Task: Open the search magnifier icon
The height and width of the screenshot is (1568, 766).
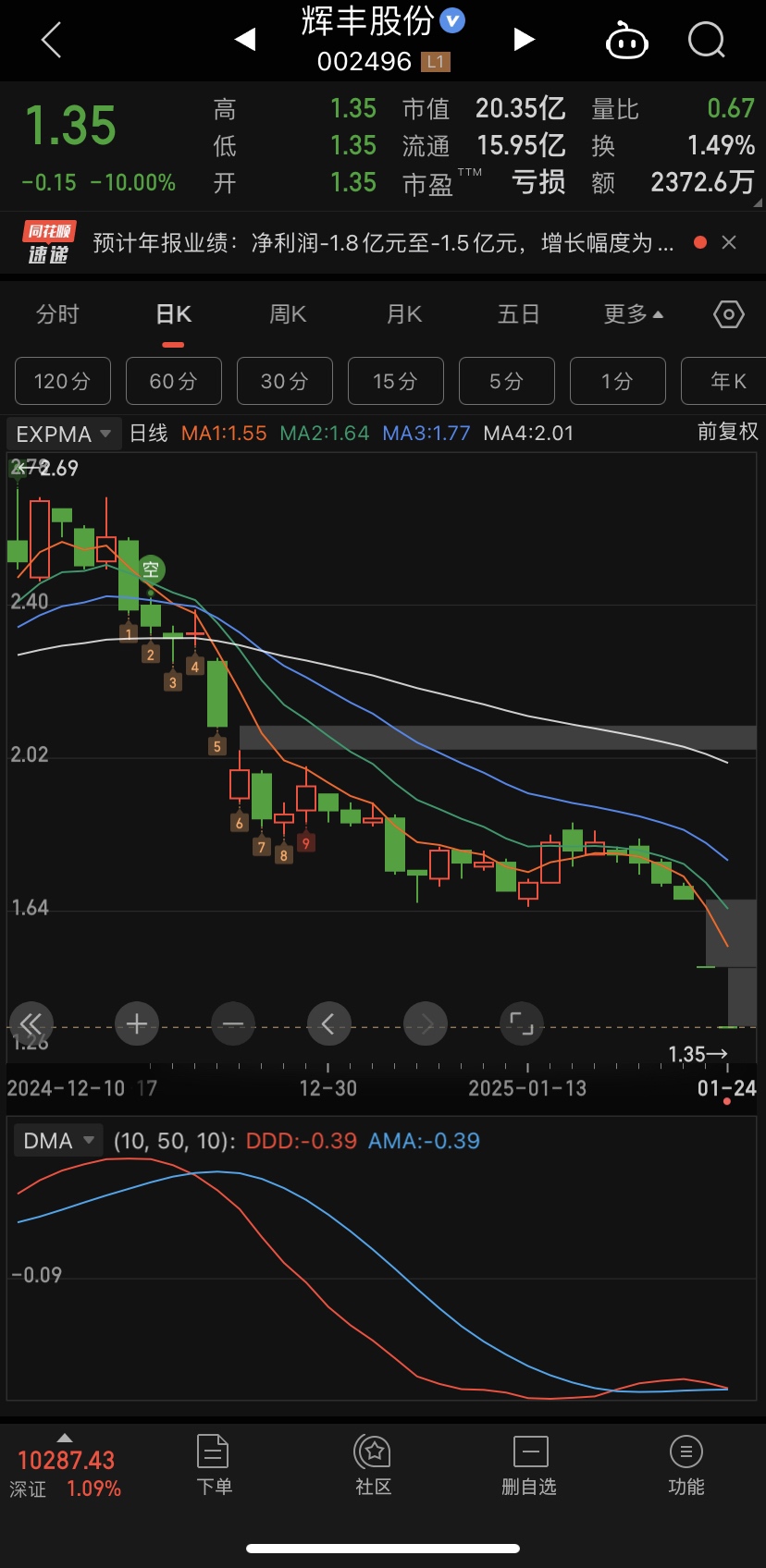Action: pos(708,40)
